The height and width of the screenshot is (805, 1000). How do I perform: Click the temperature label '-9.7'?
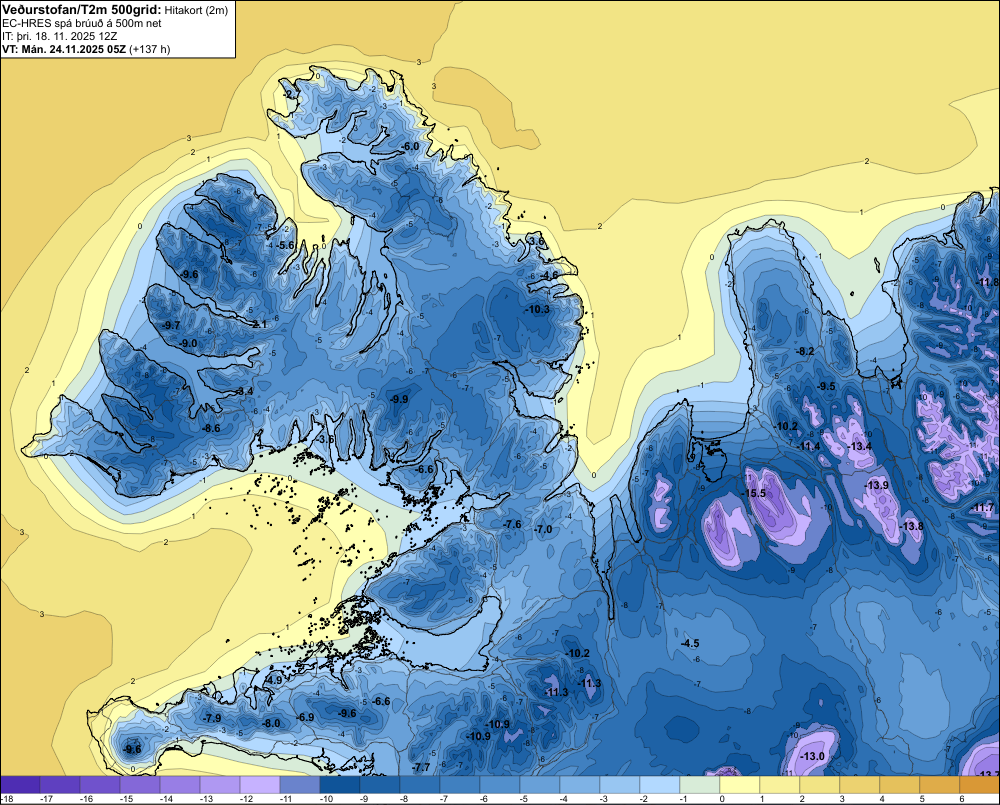click(x=171, y=325)
